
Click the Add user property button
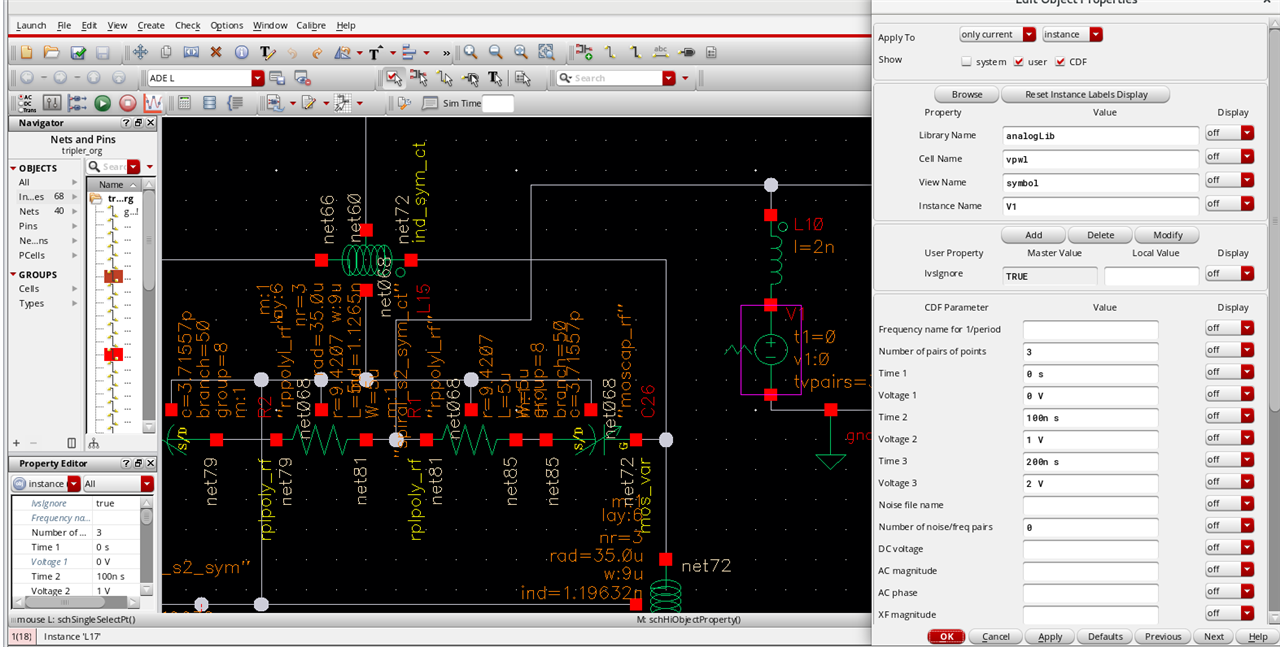click(x=1034, y=235)
